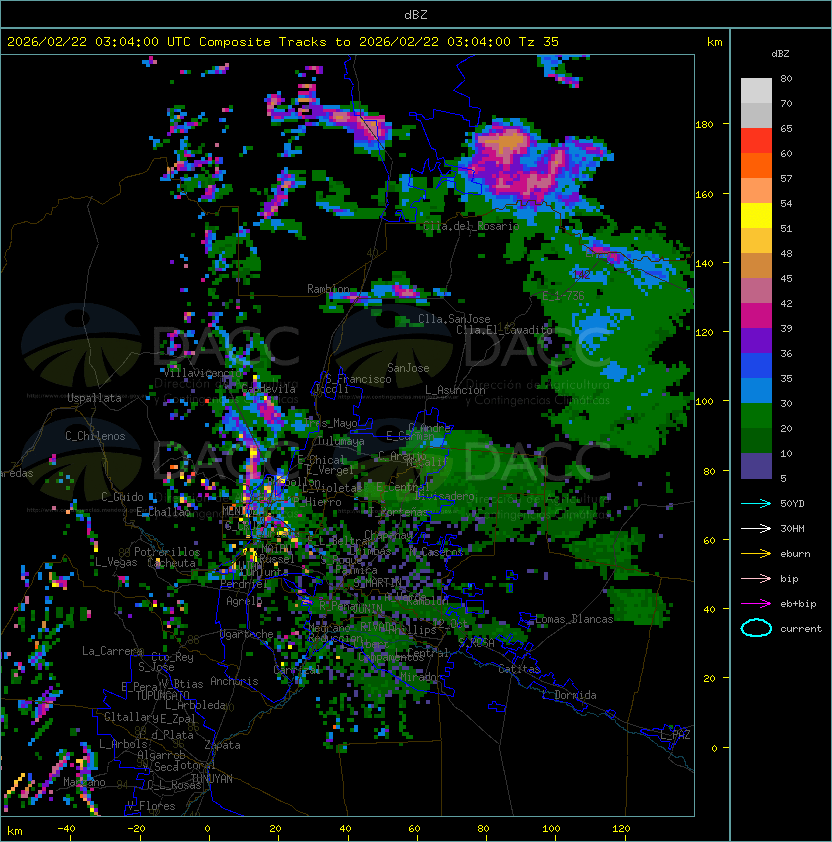Screen dimensions: 832x842
Task: Click the '2026/02/22 03:04:00 UTC' start timestamp
Action: point(99,42)
